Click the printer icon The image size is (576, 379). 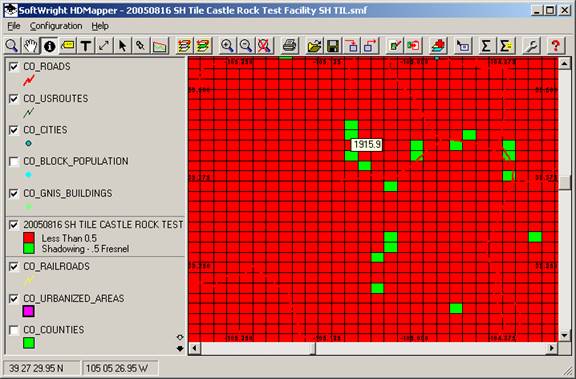pyautogui.click(x=289, y=46)
